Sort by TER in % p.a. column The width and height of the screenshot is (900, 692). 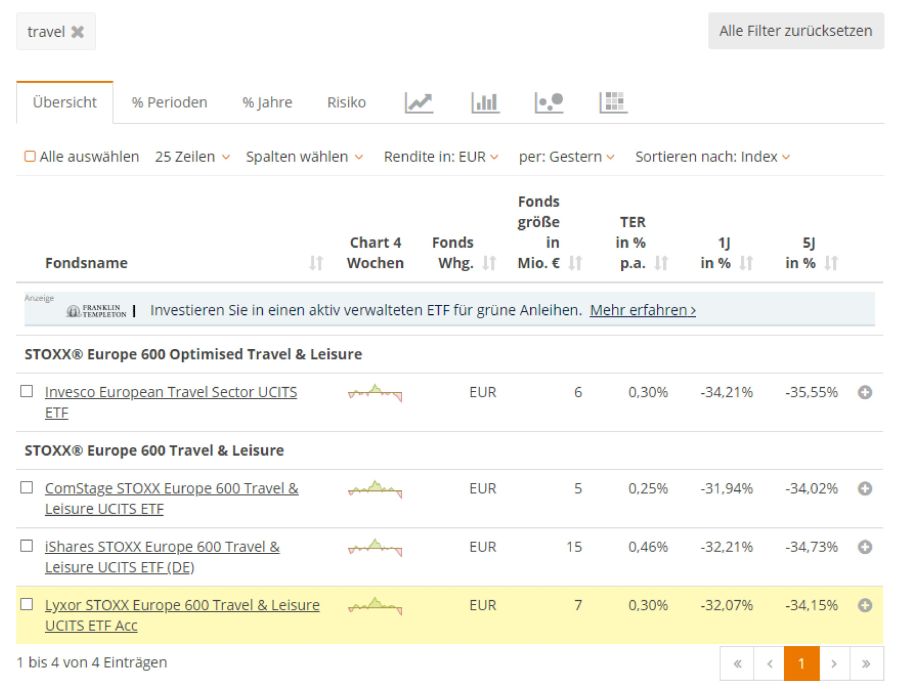tap(661, 263)
